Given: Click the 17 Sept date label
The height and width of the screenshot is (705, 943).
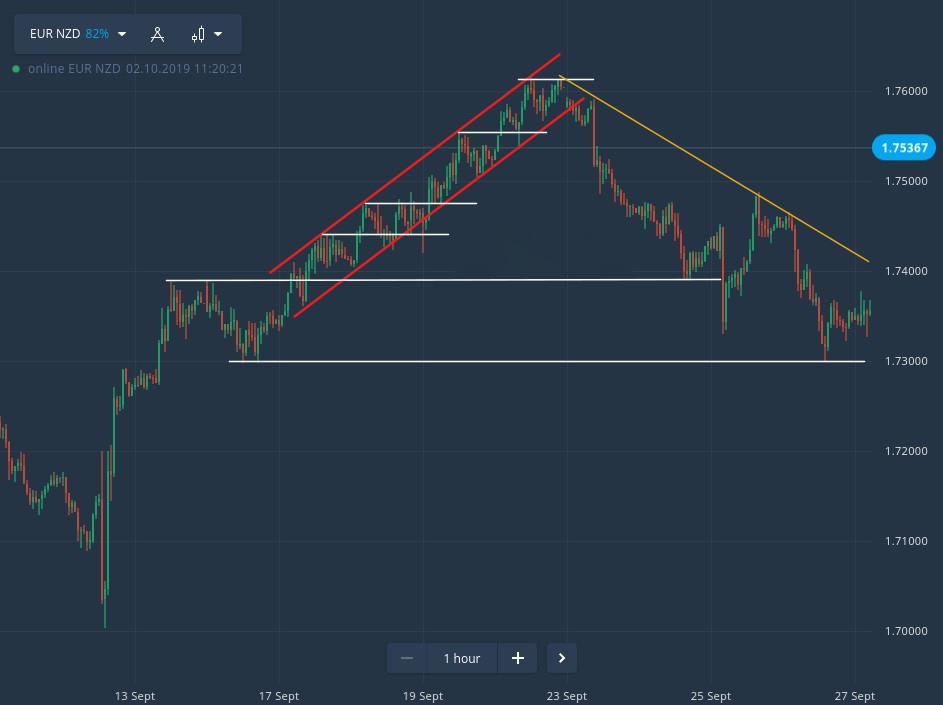Looking at the screenshot, I should point(278,696).
